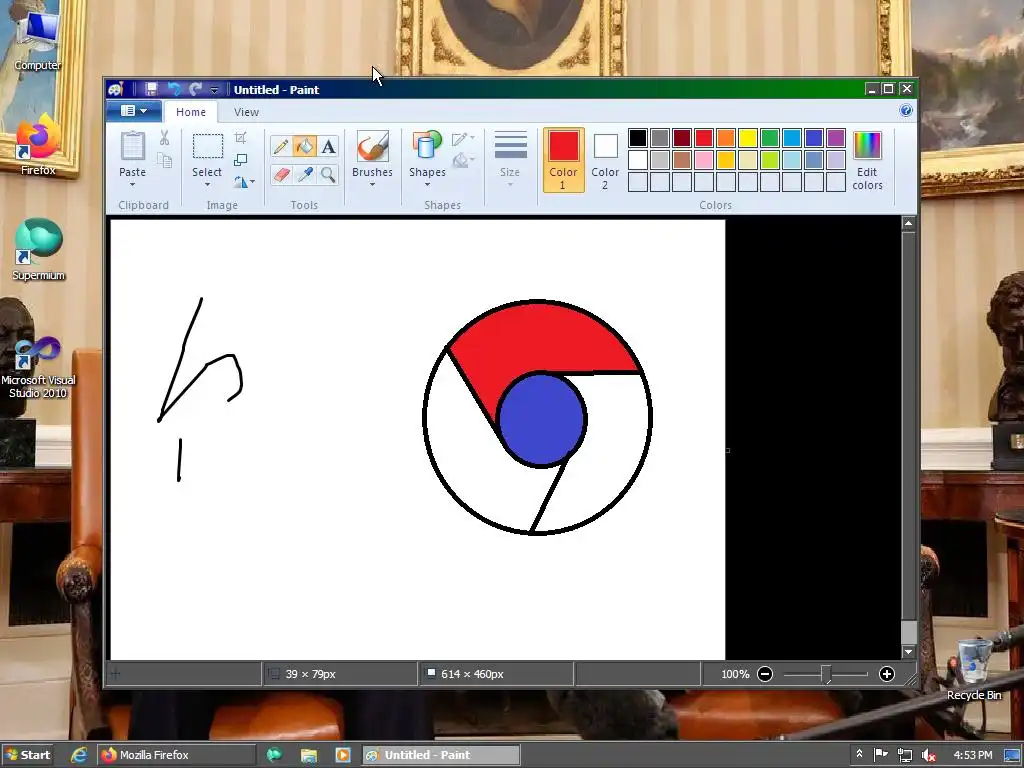Click the zoom in plus button

click(x=886, y=674)
